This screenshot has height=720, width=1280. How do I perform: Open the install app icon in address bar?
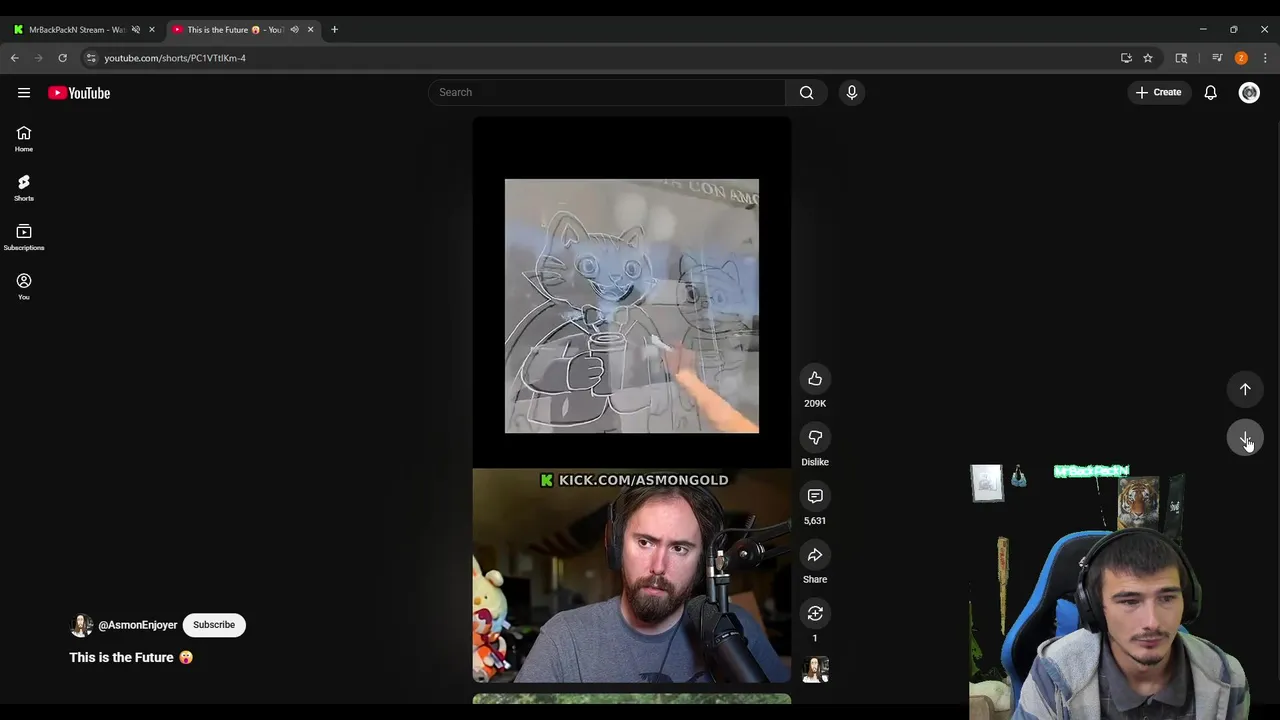point(1126,58)
